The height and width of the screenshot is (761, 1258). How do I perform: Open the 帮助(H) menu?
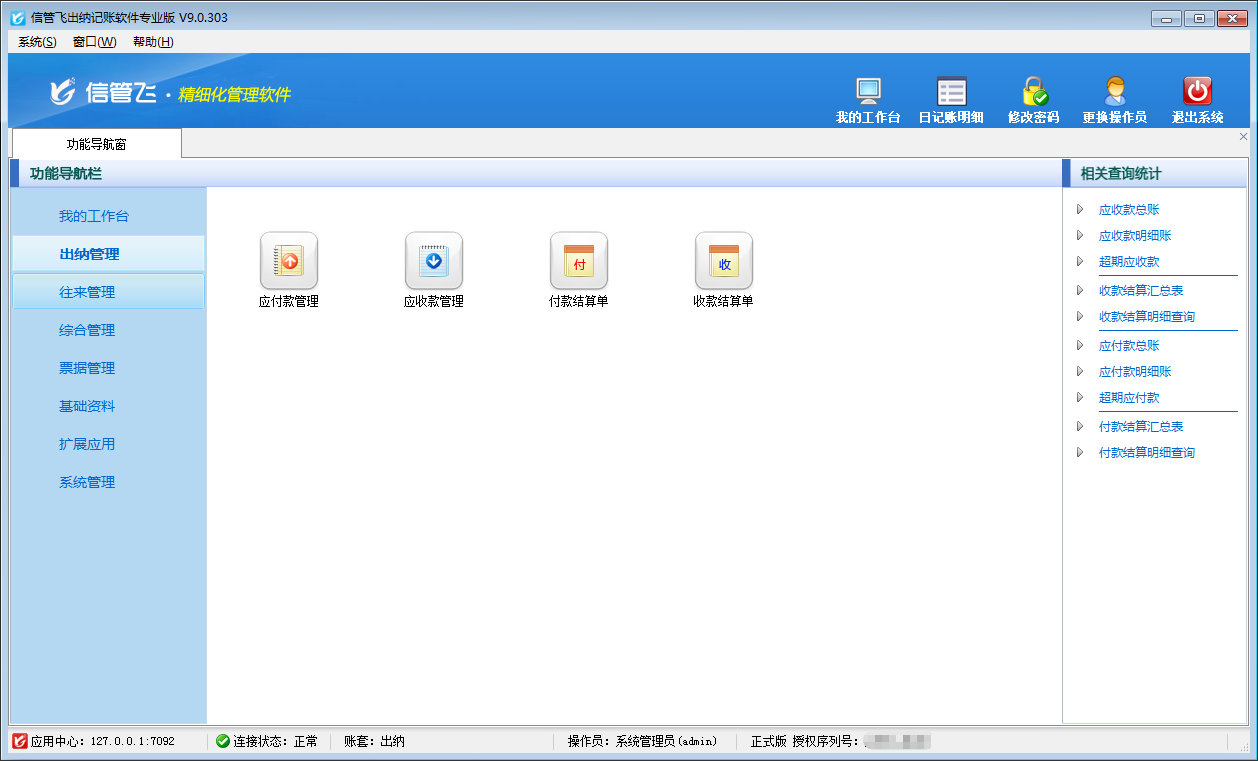coord(153,42)
